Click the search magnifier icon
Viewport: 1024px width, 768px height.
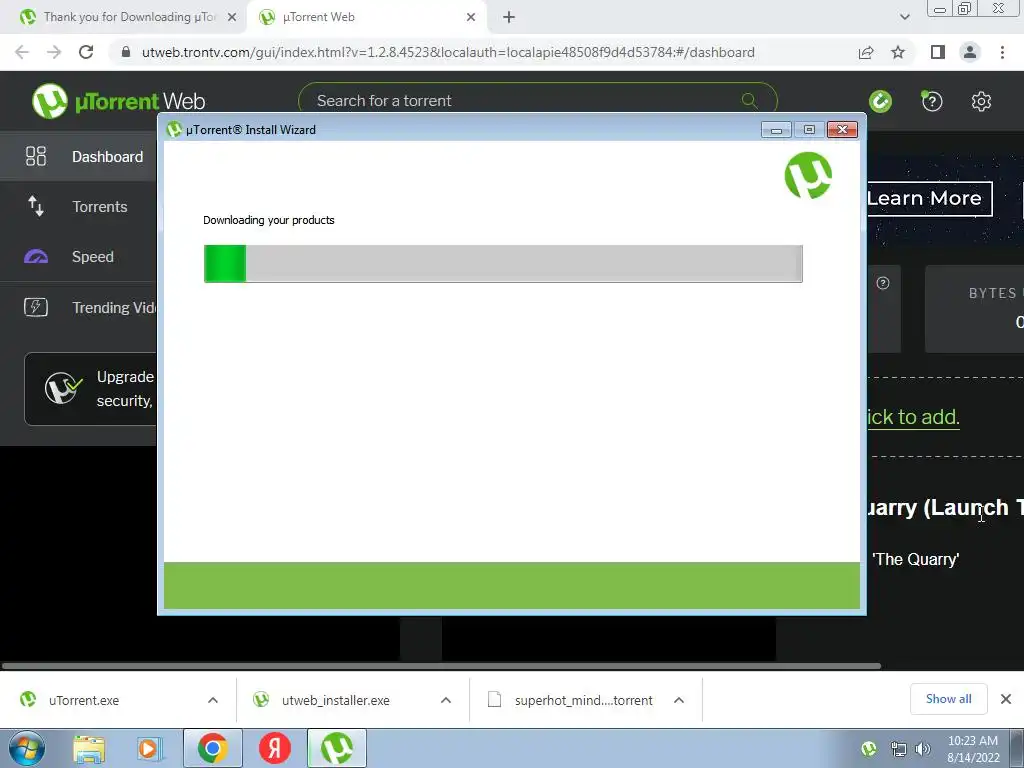(750, 101)
